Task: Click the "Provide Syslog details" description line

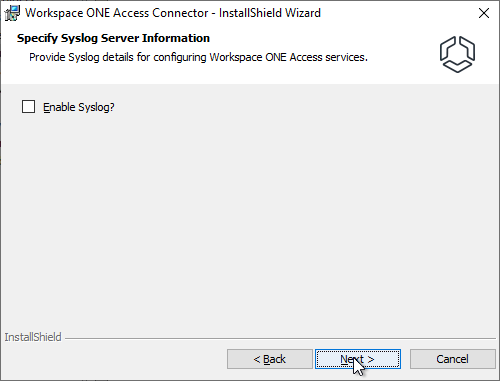Action: (x=198, y=57)
